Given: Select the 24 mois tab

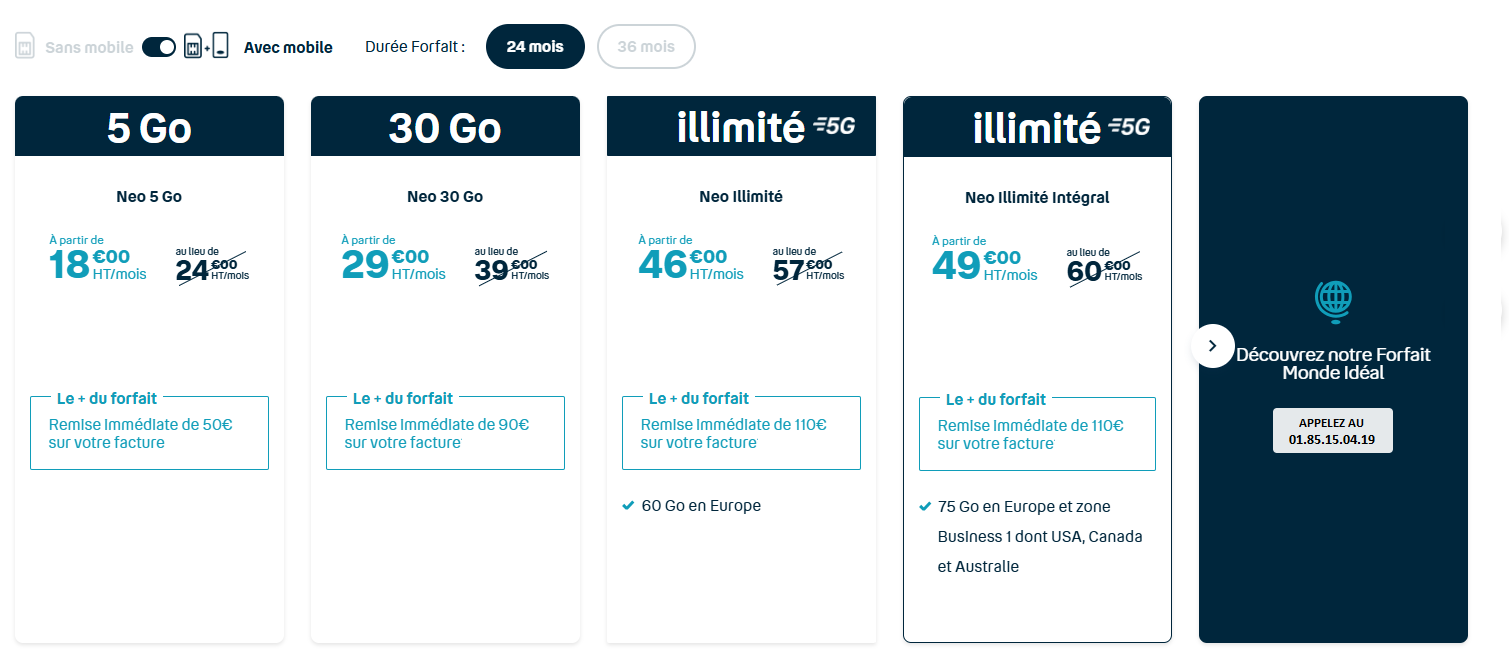Looking at the screenshot, I should point(535,46).
